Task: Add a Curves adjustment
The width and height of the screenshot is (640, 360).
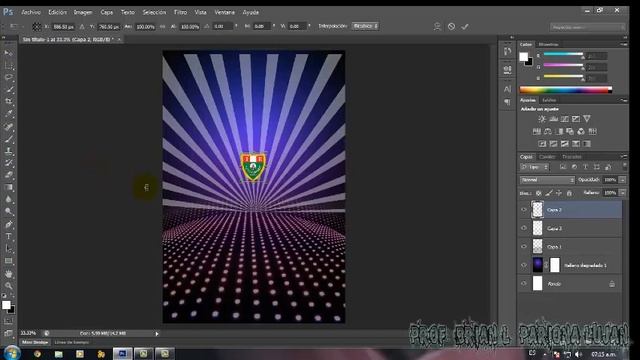Action: point(564,119)
